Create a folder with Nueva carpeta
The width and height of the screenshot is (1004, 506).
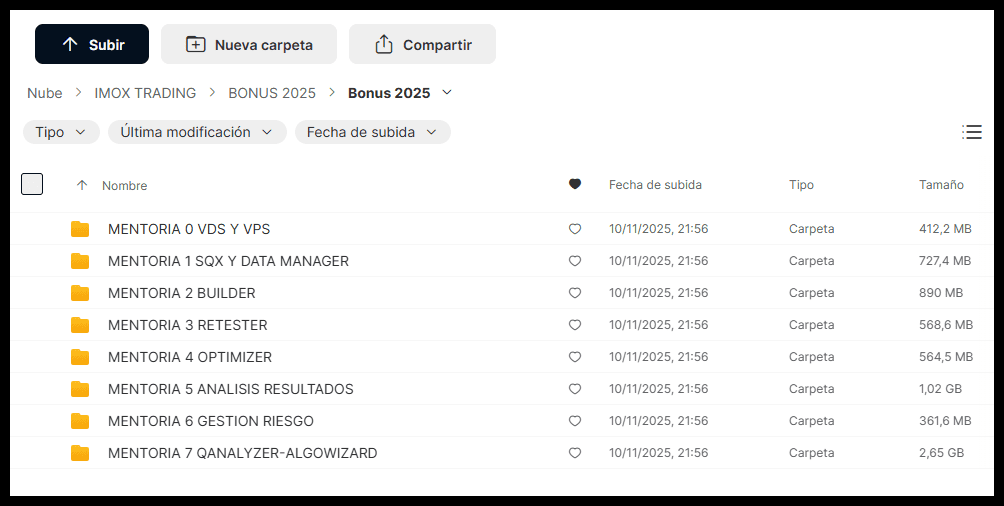(x=249, y=45)
